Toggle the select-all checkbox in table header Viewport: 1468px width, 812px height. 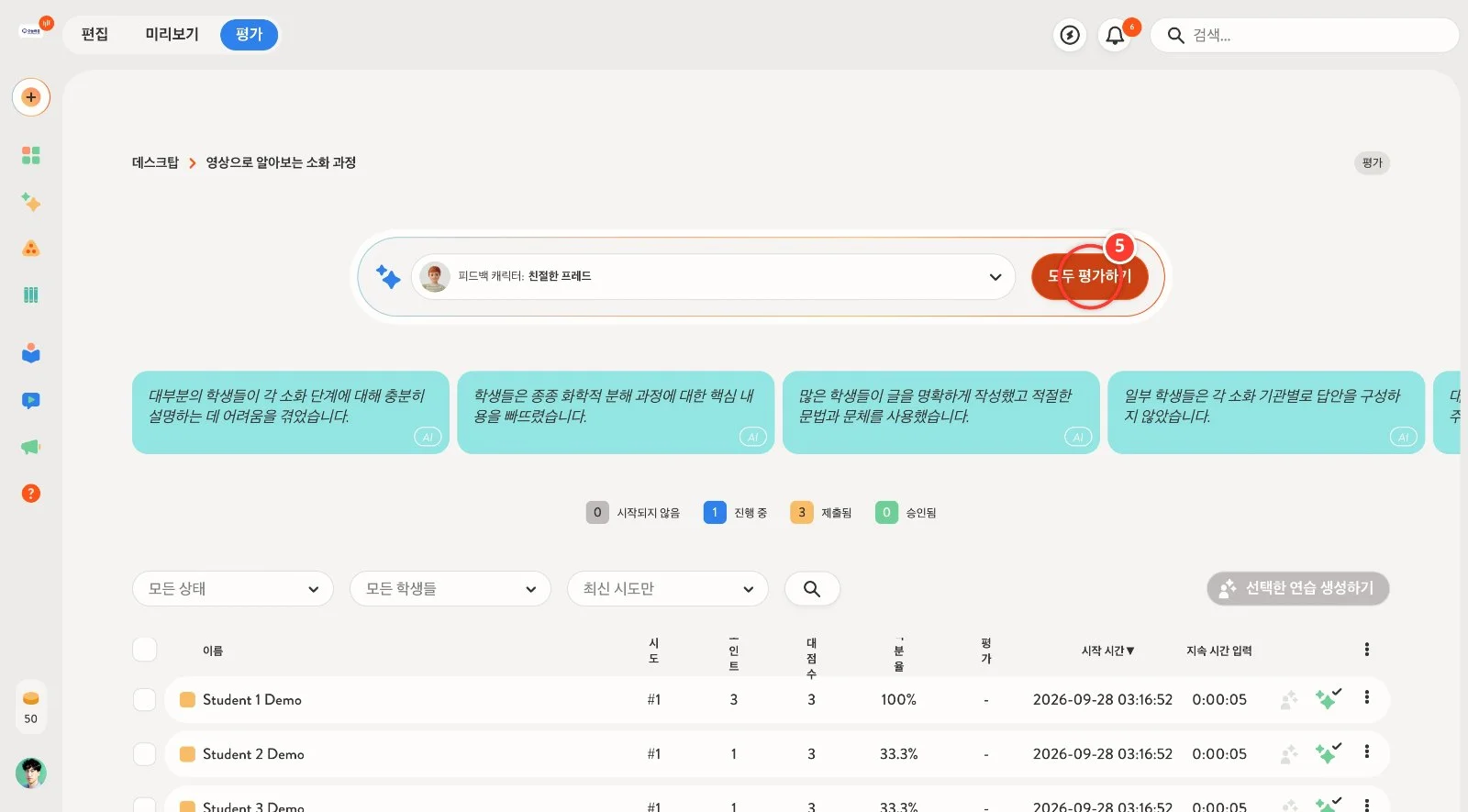point(145,650)
